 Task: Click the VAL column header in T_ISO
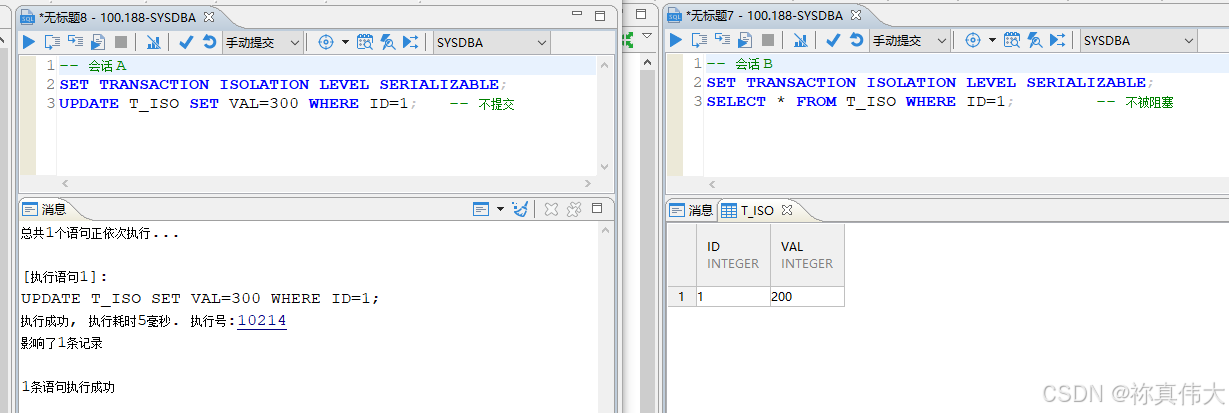(x=807, y=255)
